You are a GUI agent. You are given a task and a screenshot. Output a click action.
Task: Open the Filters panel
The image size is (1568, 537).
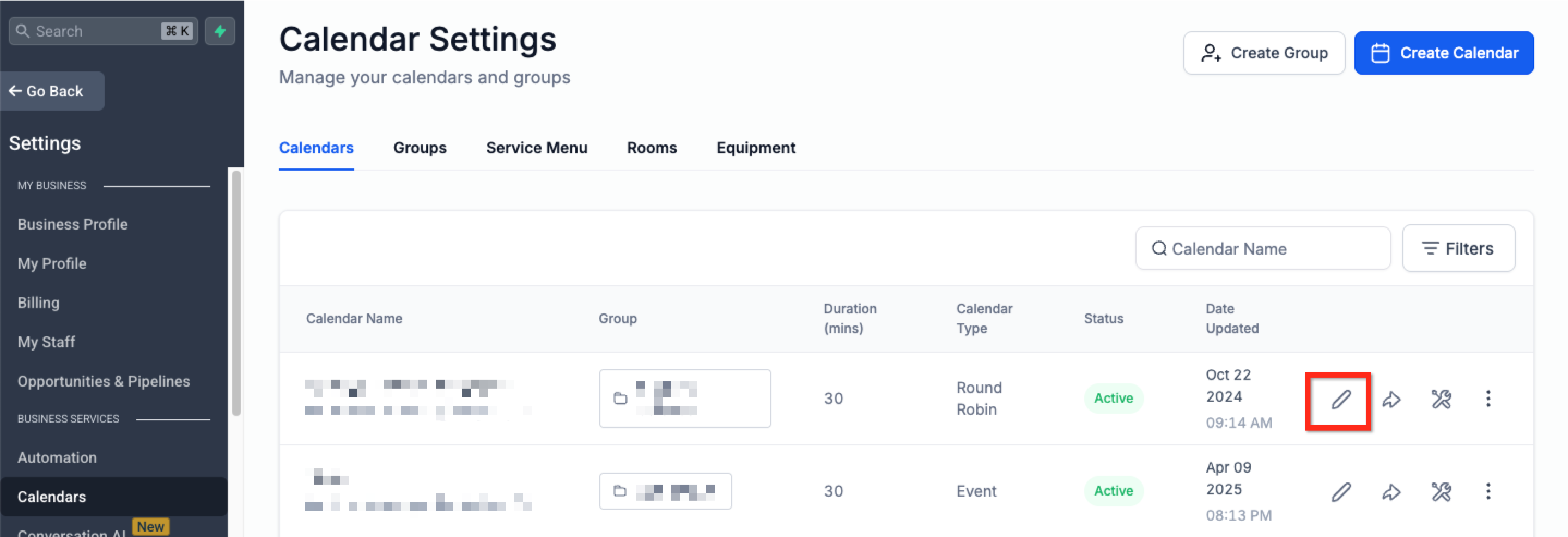point(1458,249)
